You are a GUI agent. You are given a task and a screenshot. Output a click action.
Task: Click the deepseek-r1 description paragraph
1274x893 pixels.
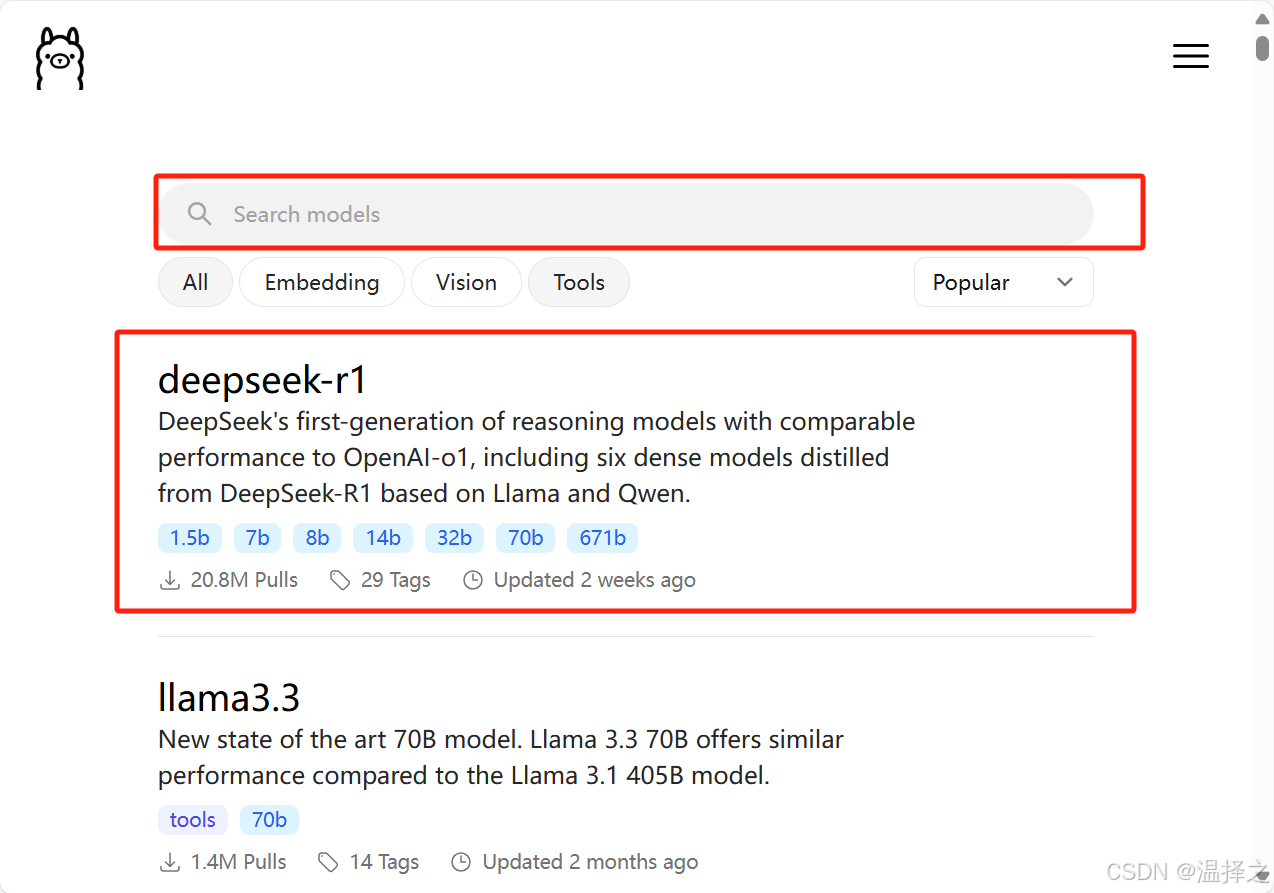point(537,457)
